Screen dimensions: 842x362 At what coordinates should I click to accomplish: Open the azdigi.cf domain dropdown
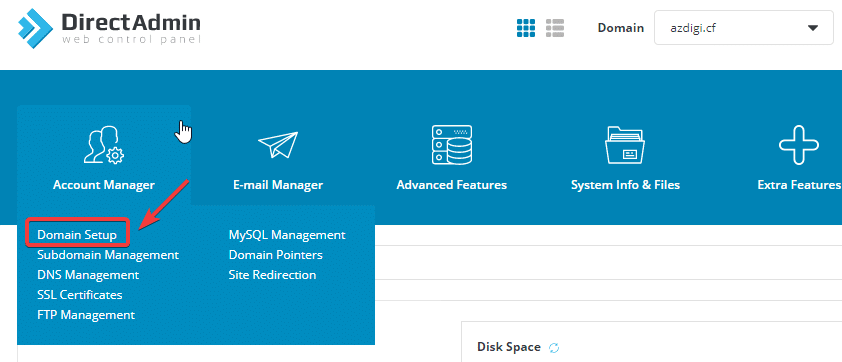click(744, 27)
